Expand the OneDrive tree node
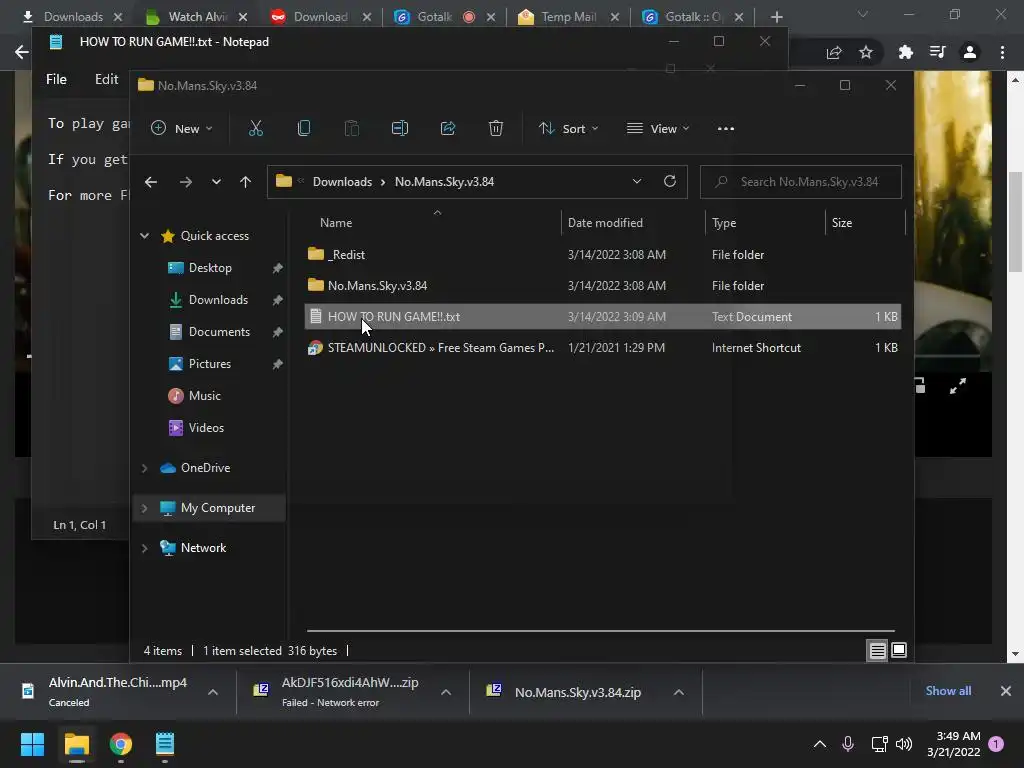 (x=144, y=468)
